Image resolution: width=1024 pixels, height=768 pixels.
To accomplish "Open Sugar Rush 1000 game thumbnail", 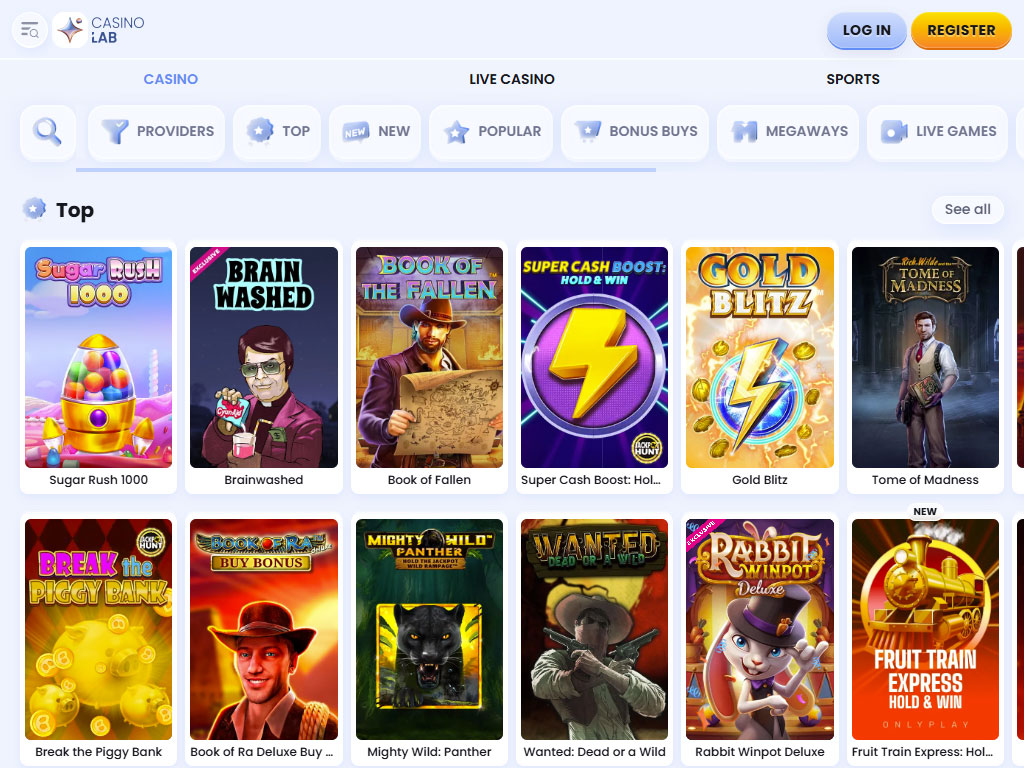I will coord(99,357).
